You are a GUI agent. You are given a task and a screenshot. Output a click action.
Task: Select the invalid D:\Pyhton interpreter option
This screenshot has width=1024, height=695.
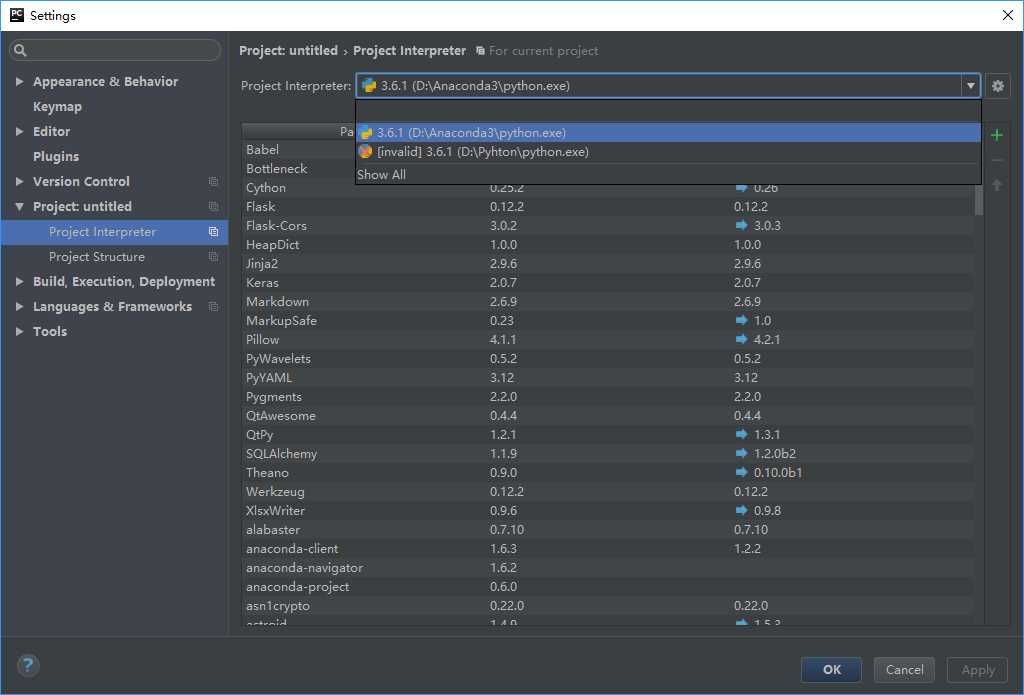[x=668, y=152]
